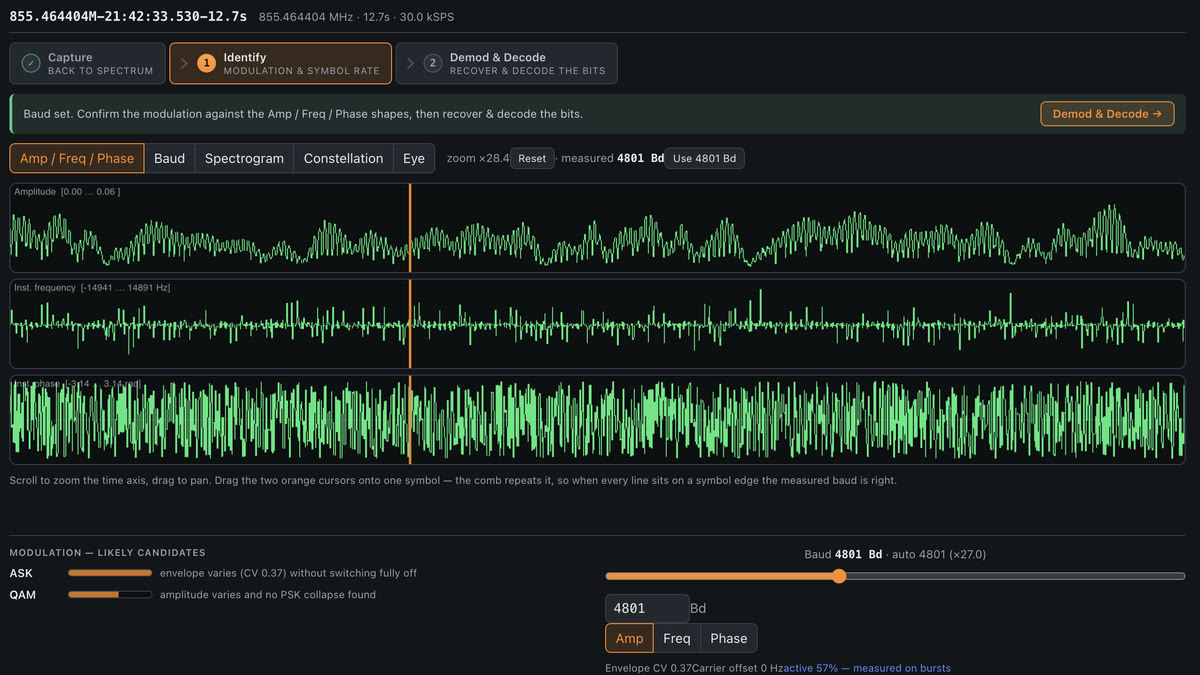Open the Constellation tab

[x=343, y=158]
